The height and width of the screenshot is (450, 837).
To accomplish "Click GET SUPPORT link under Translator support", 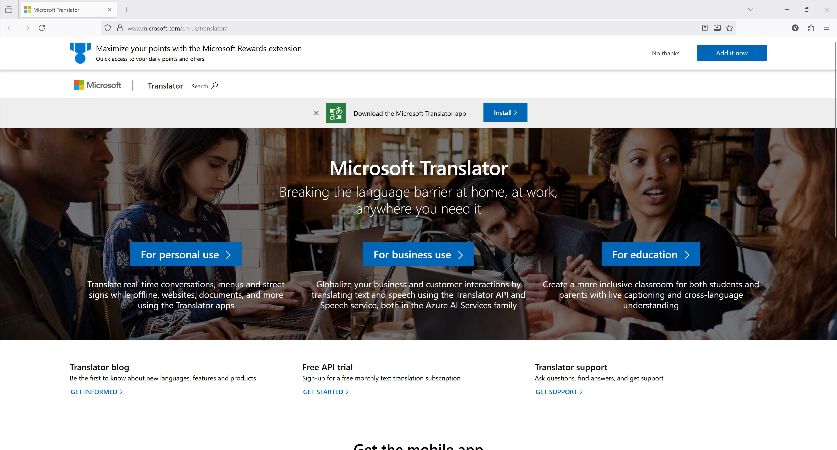I will coord(559,392).
